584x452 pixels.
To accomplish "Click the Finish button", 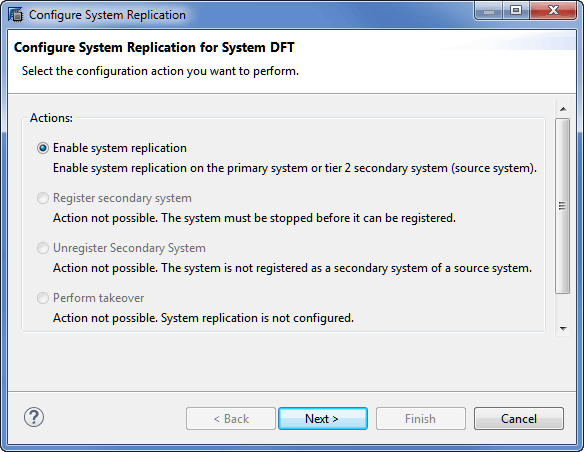I will coord(420,418).
